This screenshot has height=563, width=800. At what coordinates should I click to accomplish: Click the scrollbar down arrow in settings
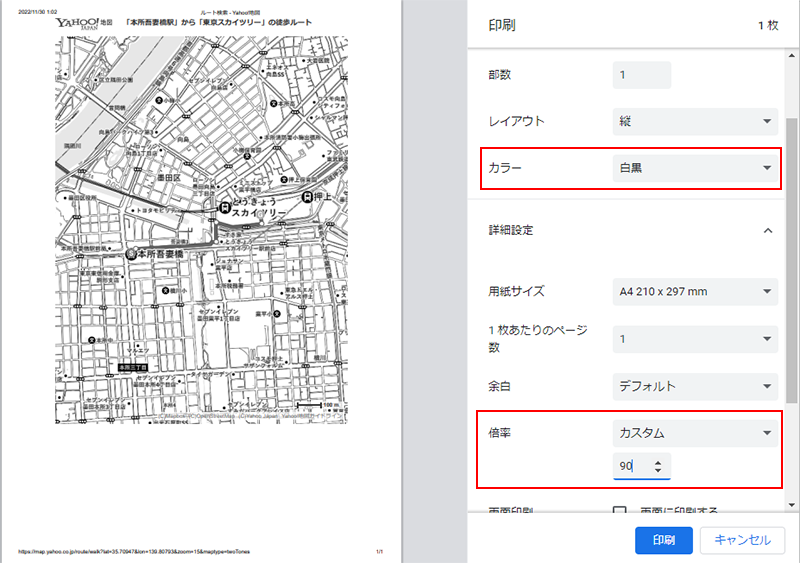click(792, 507)
